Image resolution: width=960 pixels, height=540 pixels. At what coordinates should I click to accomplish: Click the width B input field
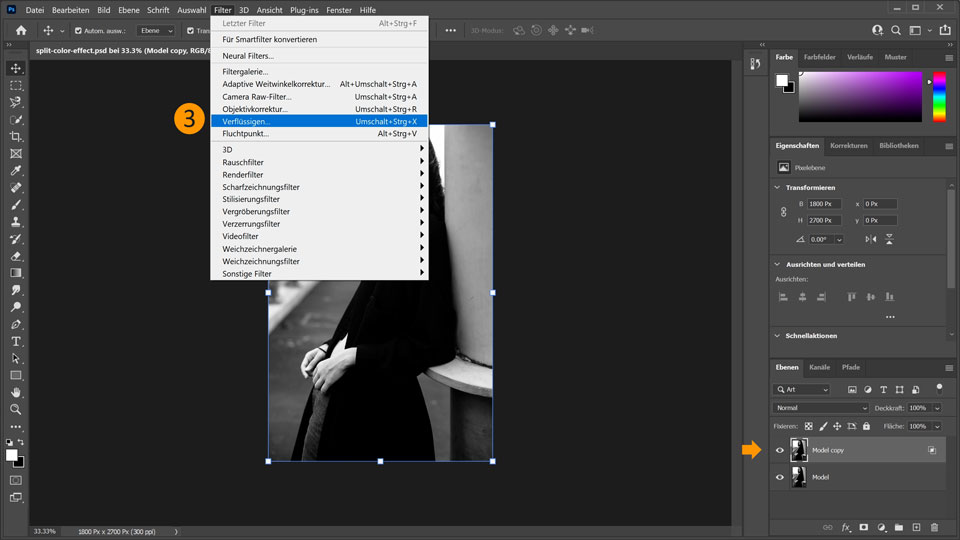(x=824, y=204)
